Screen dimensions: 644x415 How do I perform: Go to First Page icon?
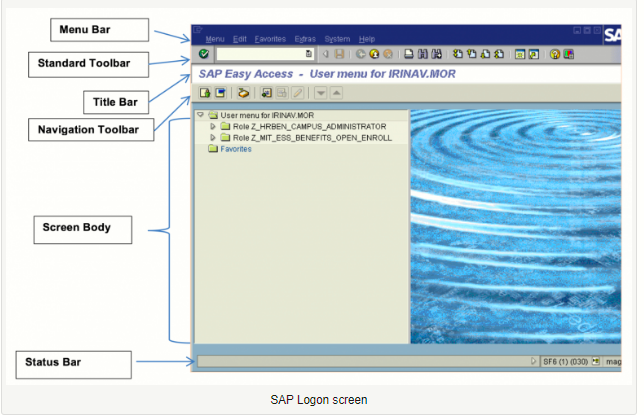coord(458,54)
